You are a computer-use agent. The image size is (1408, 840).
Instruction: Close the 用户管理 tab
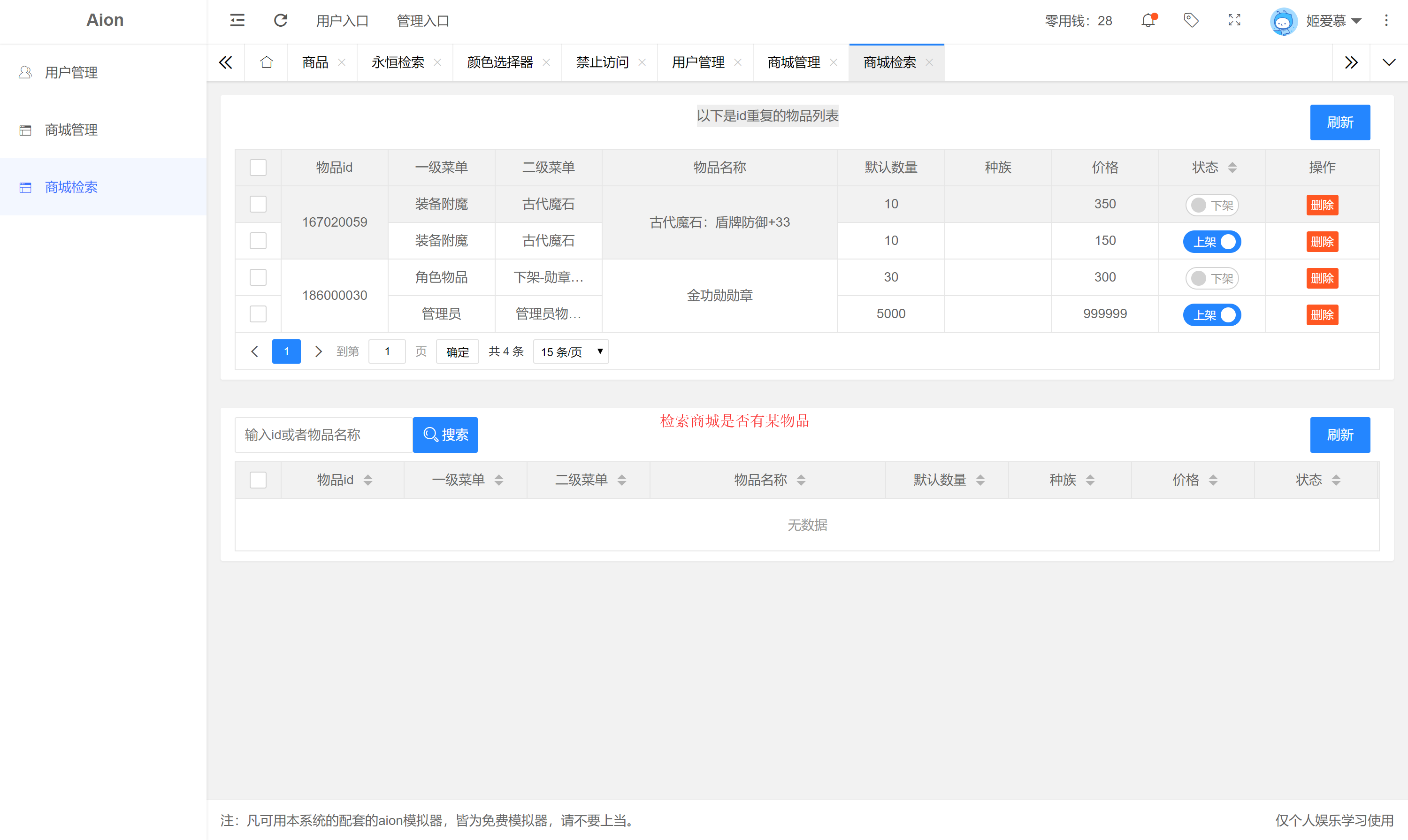738,62
